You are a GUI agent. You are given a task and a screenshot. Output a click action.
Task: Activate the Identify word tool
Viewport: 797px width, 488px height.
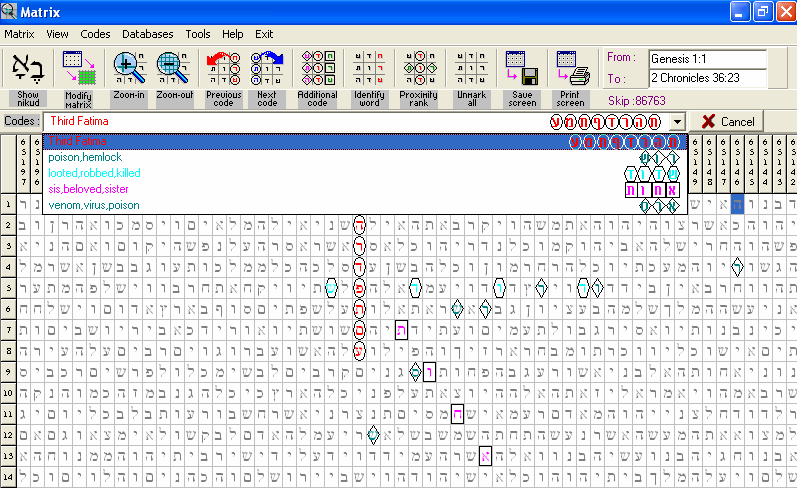[x=369, y=68]
